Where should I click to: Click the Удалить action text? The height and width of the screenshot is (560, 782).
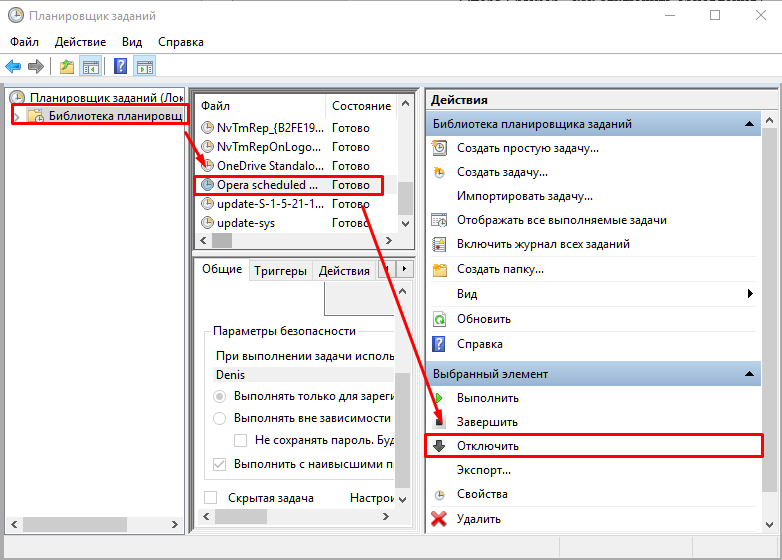479,519
